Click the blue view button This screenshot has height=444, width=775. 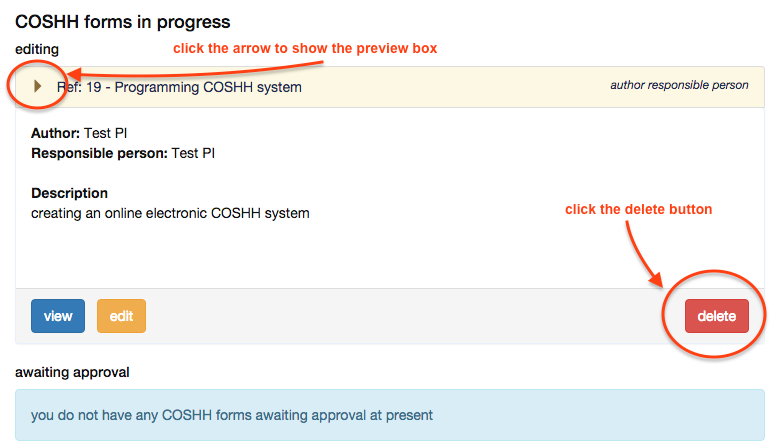pyautogui.click(x=58, y=316)
